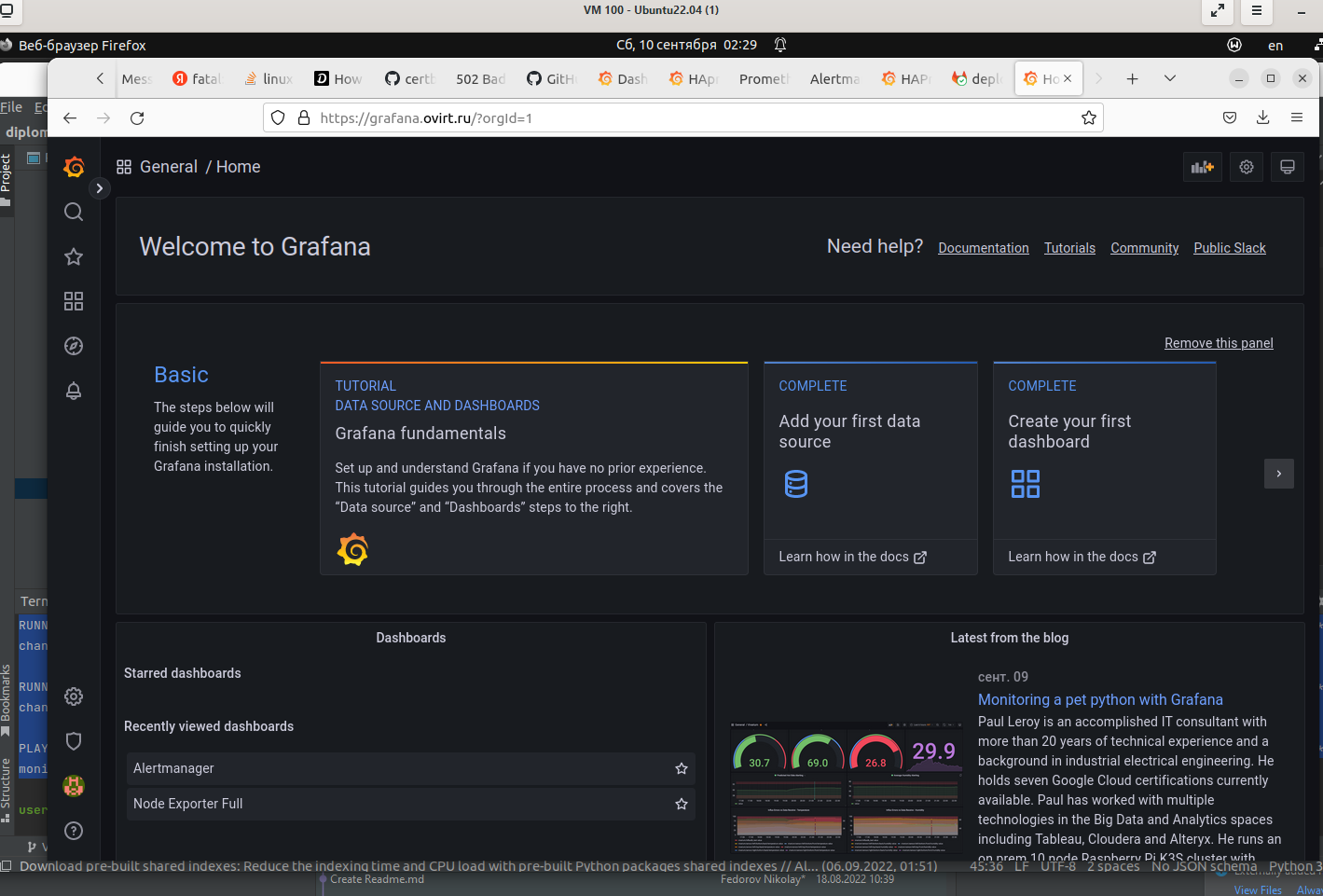The width and height of the screenshot is (1323, 896).
Task: Close the current Home tab
Action: click(x=1068, y=78)
